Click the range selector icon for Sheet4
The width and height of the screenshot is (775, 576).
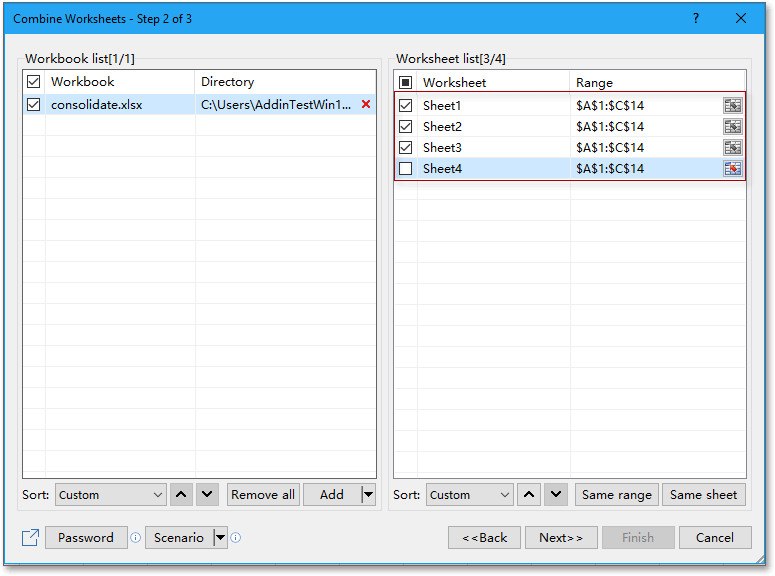(733, 169)
